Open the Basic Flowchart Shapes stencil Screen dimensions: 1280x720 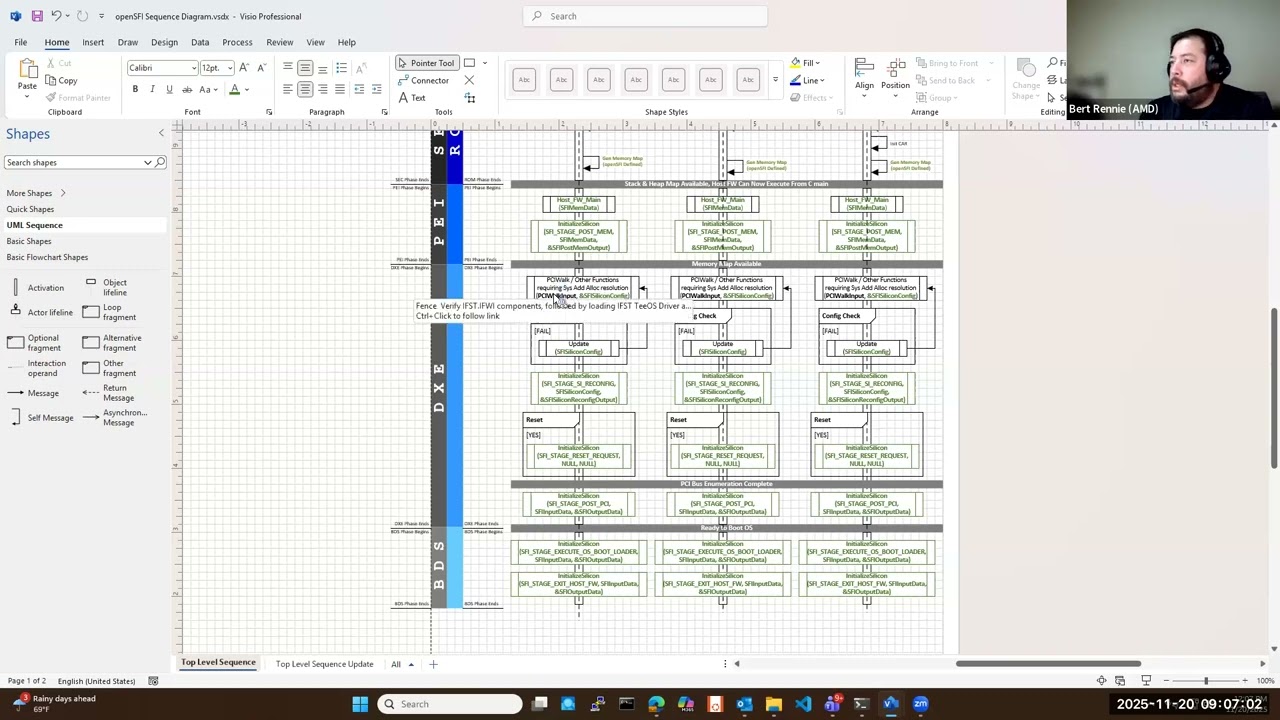tap(47, 257)
